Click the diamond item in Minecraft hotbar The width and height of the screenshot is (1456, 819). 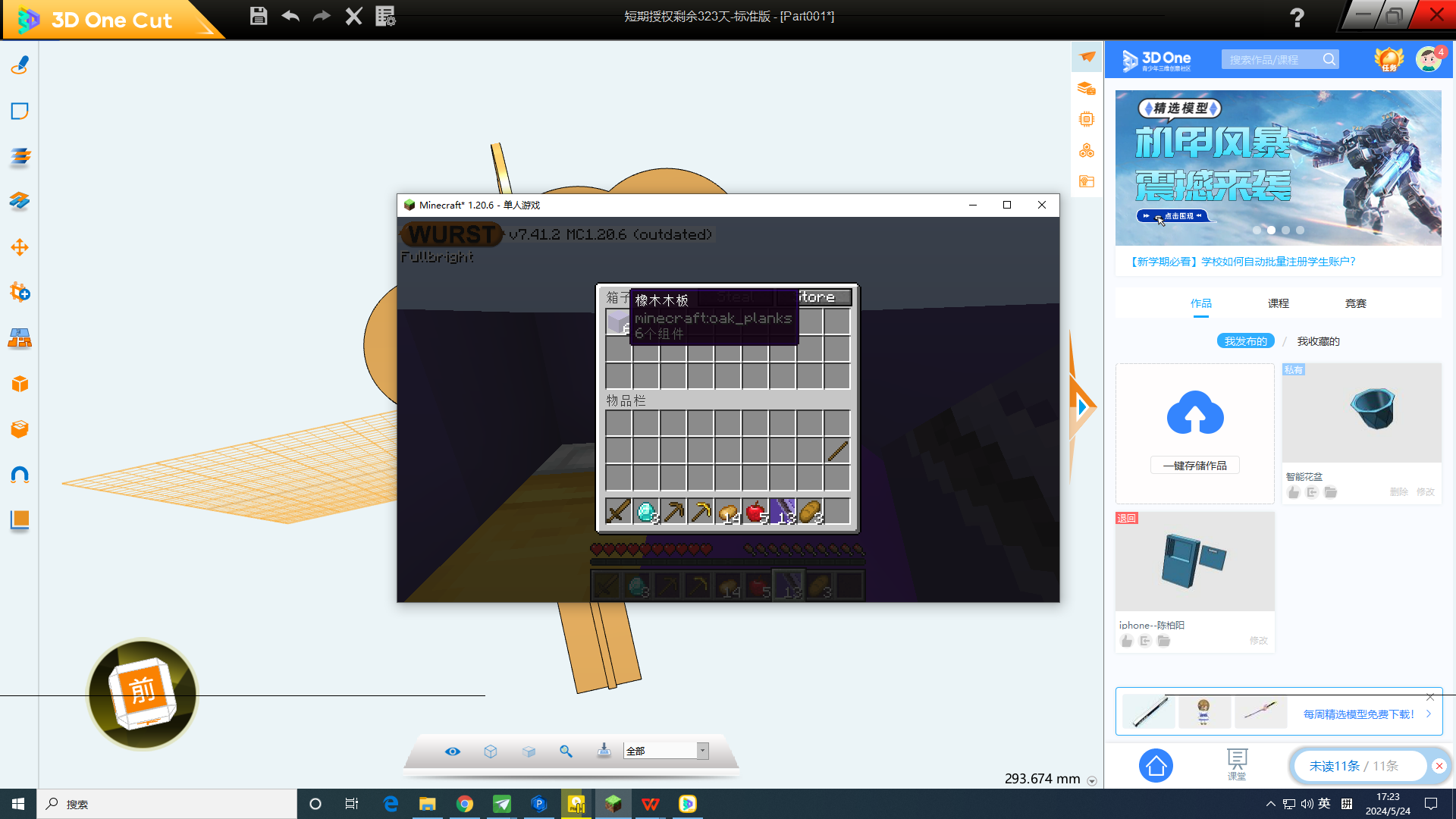645,512
